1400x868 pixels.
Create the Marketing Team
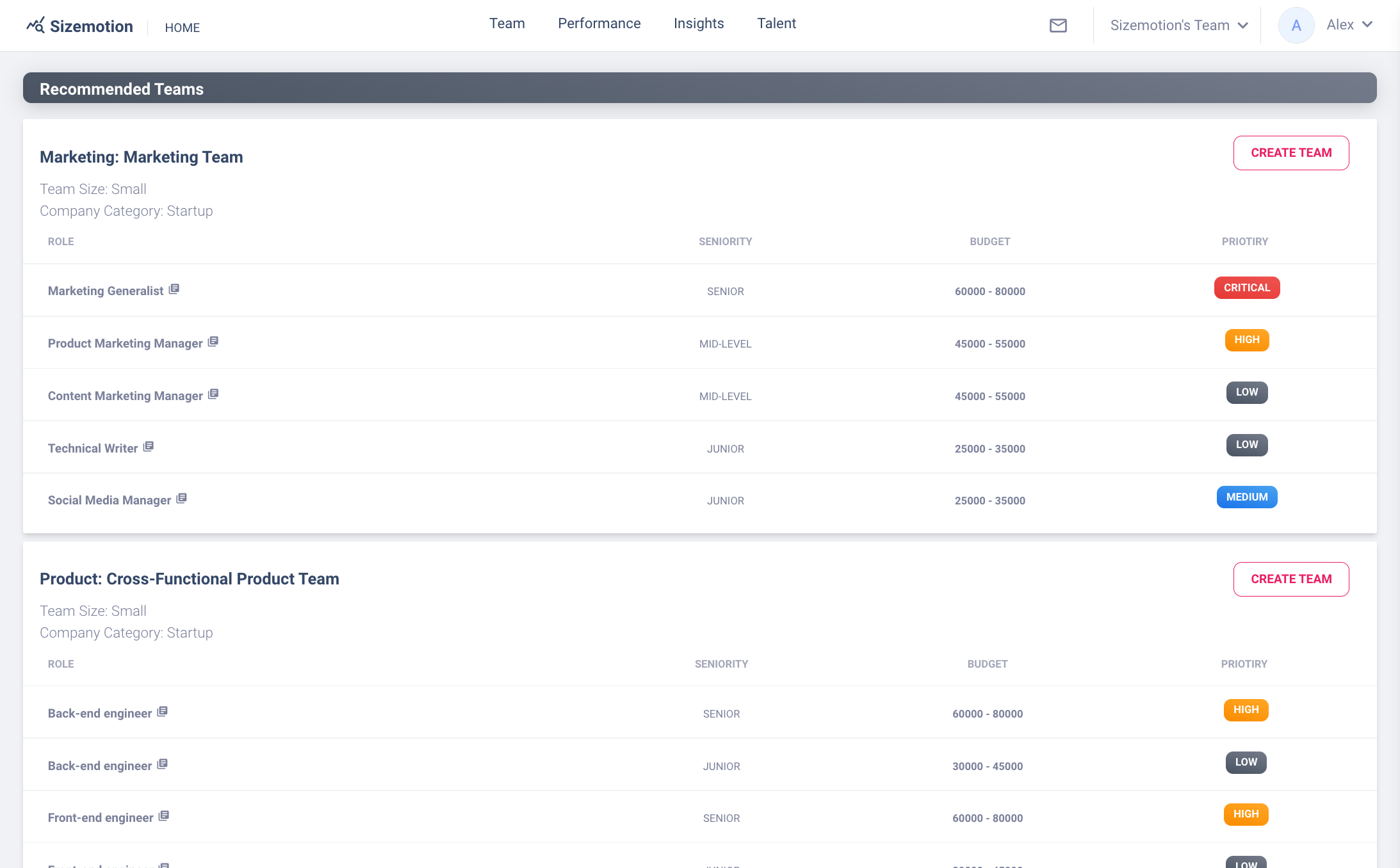pyautogui.click(x=1290, y=153)
